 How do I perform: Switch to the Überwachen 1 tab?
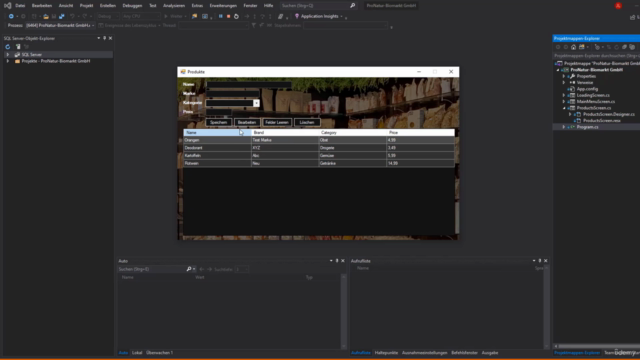[160, 353]
